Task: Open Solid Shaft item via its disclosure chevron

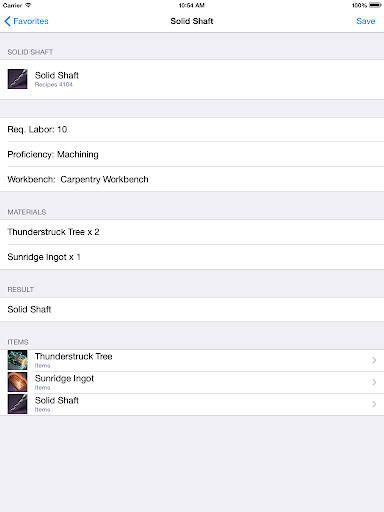Action: [374, 404]
